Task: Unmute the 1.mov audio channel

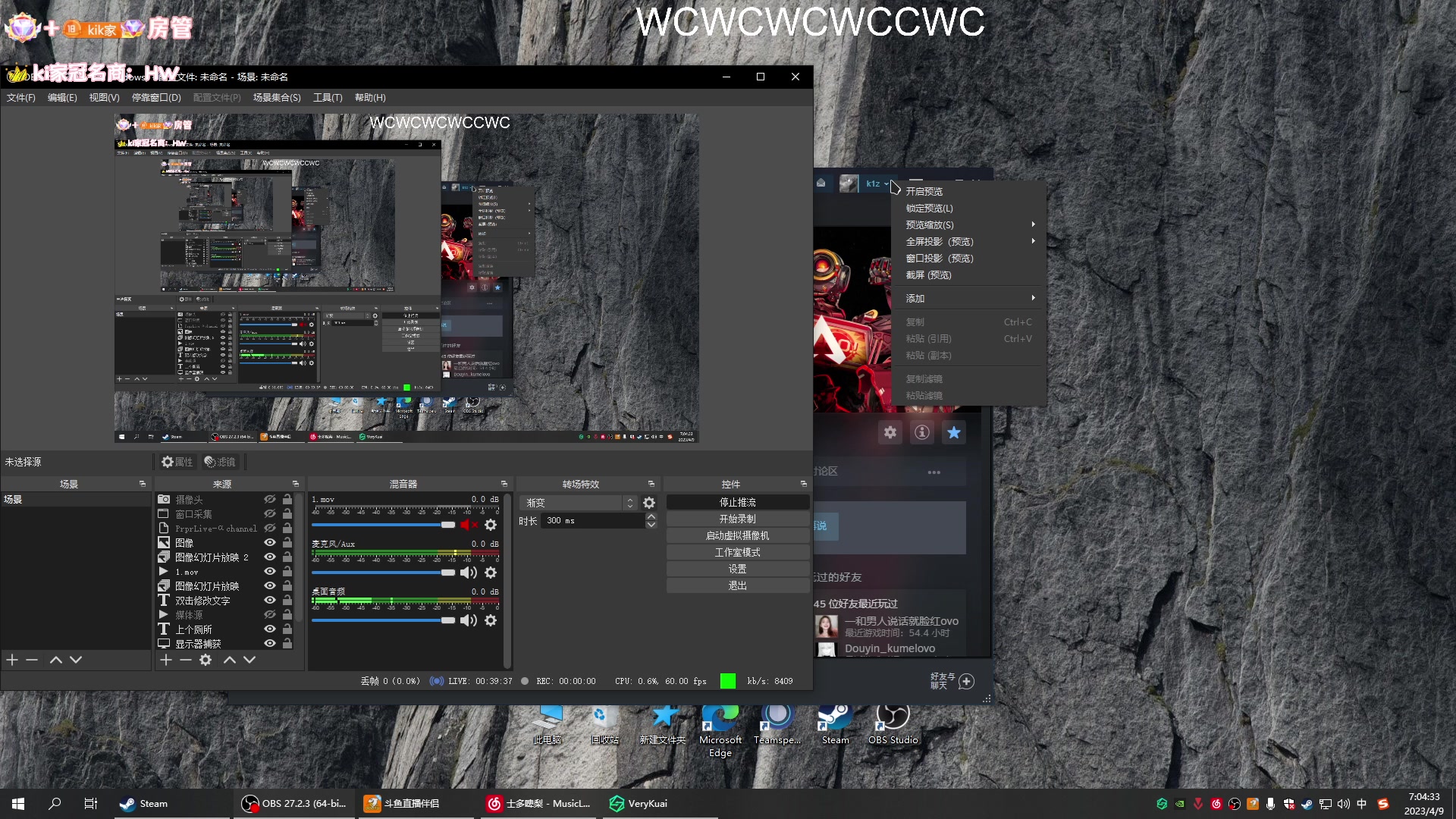Action: click(x=469, y=525)
